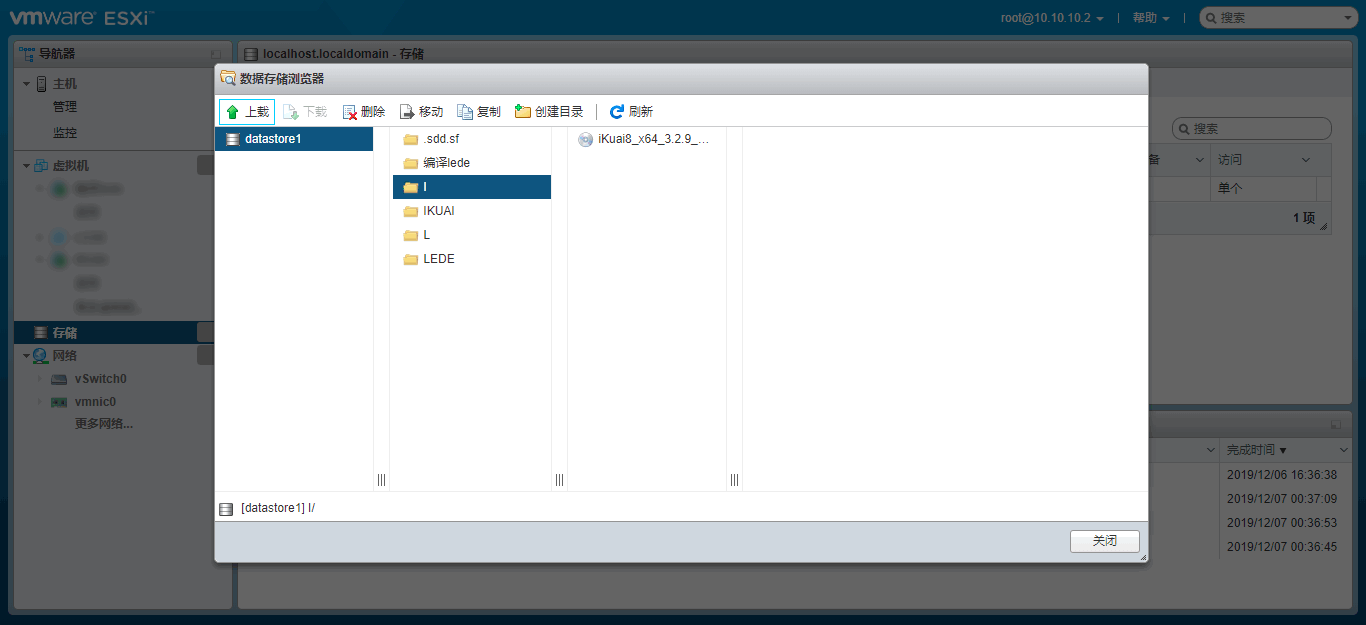Click the 创建目录 create directory button
The image size is (1366, 625).
(x=549, y=112)
